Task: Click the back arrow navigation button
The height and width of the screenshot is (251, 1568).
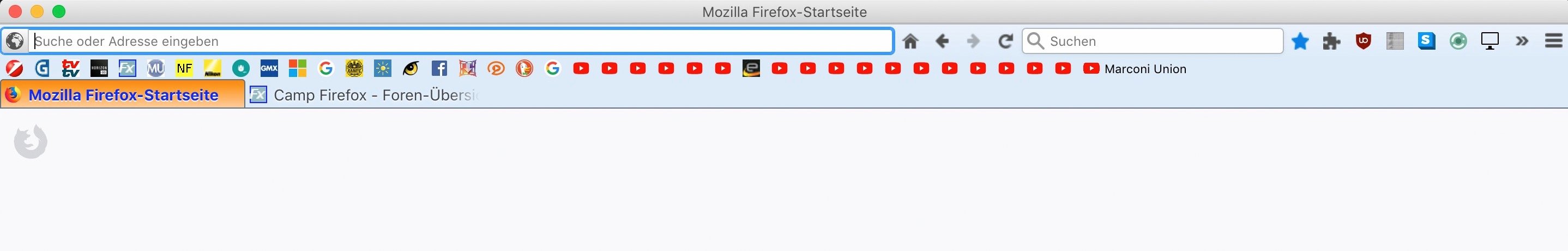Action: [x=942, y=41]
